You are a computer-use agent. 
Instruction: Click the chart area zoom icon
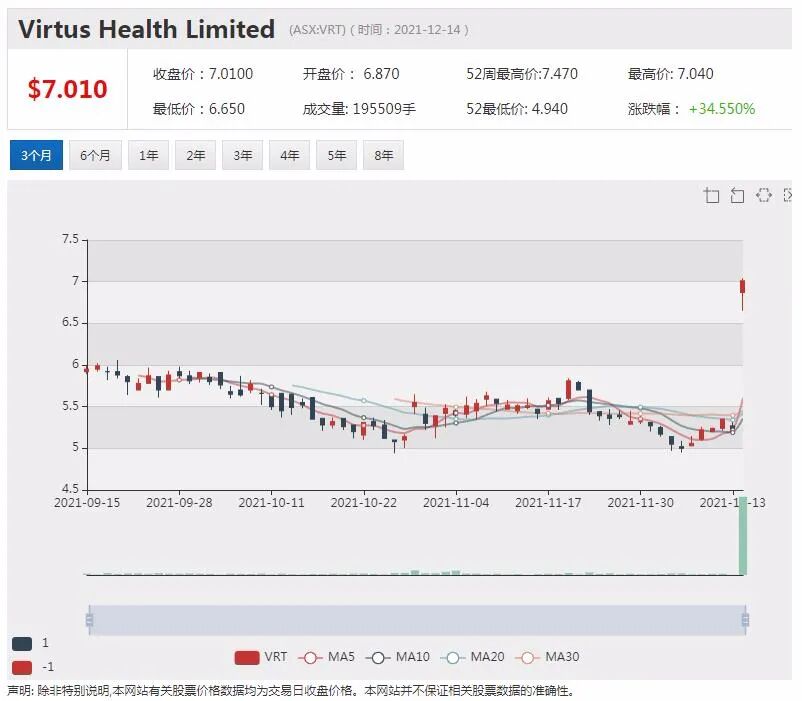click(711, 195)
